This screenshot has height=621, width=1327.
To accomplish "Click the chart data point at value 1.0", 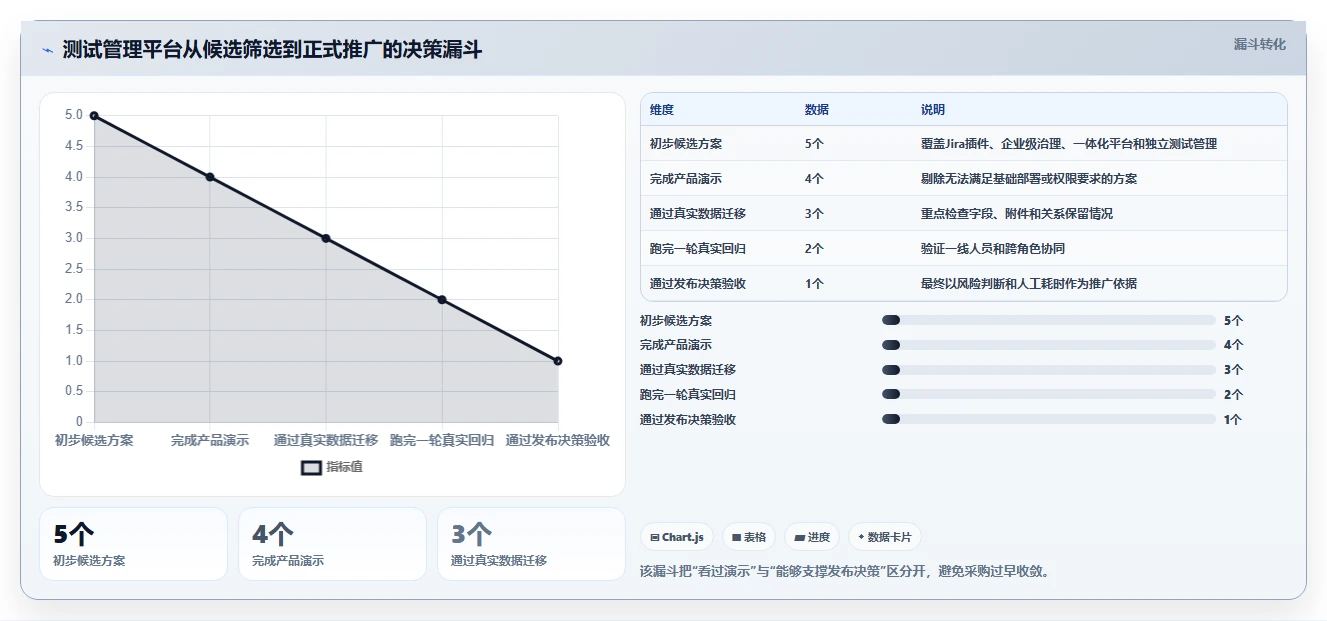I will pos(558,361).
